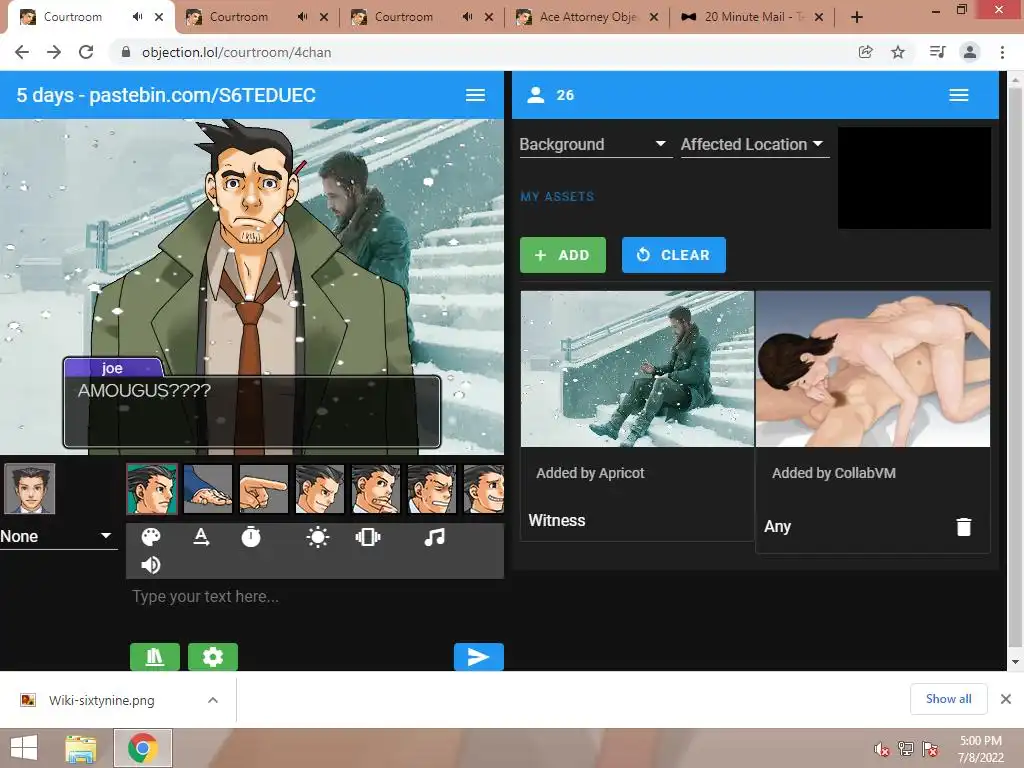Click the green ADD button

563,255
